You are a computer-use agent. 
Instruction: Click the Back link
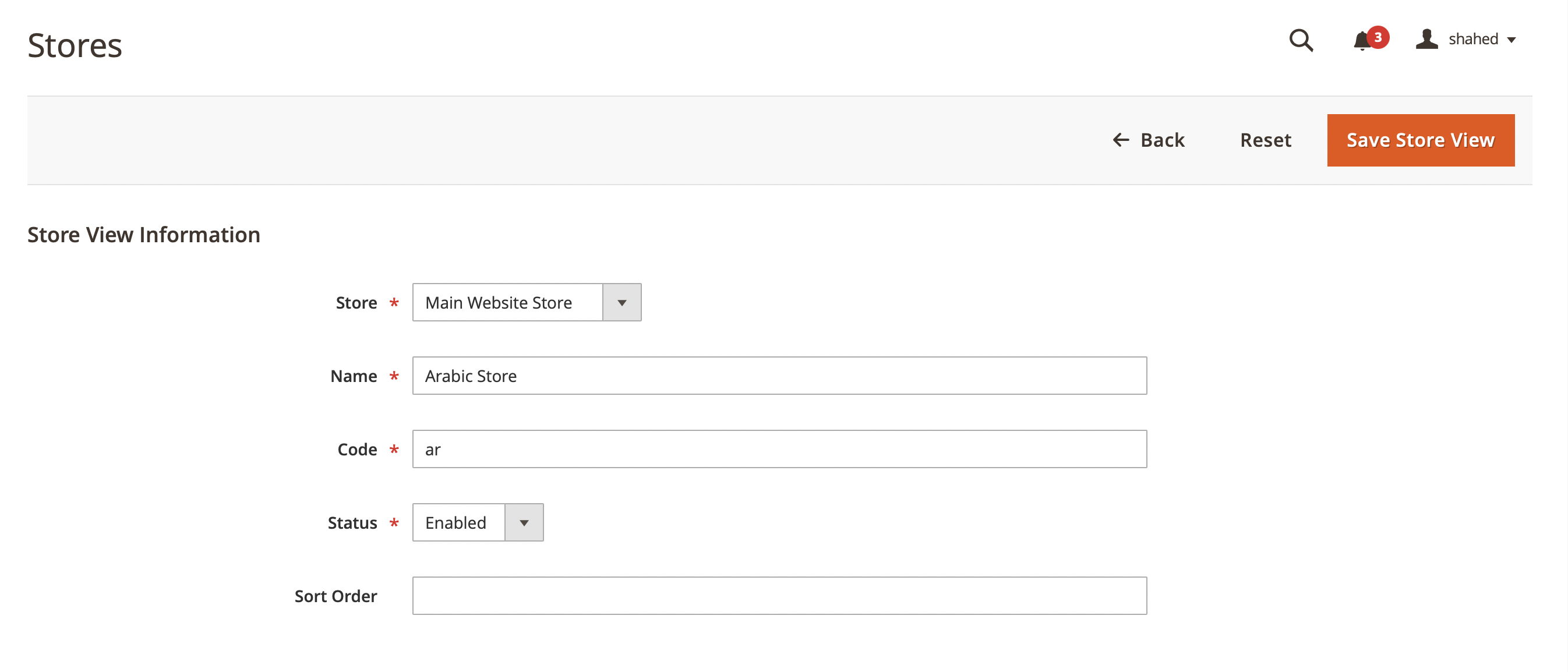1163,139
